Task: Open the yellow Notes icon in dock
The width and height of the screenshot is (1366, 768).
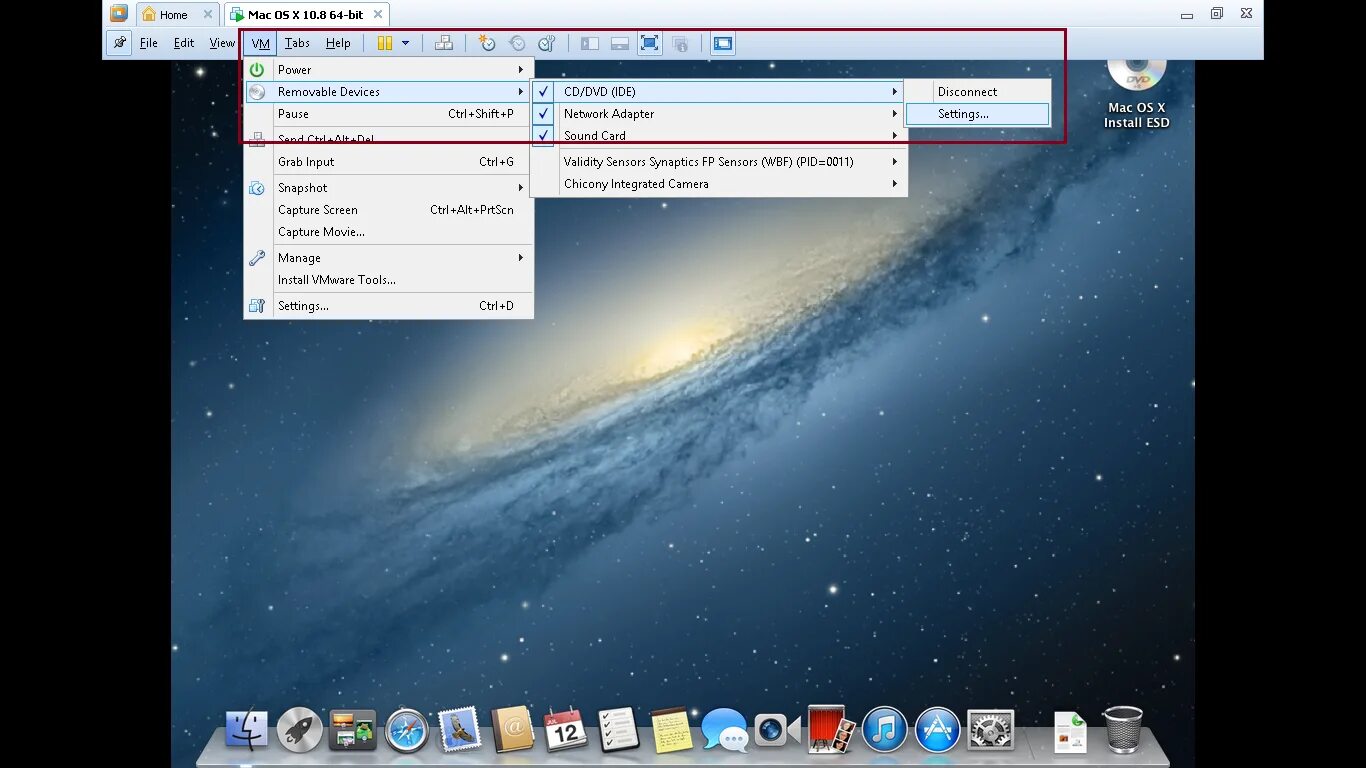Action: (671, 731)
